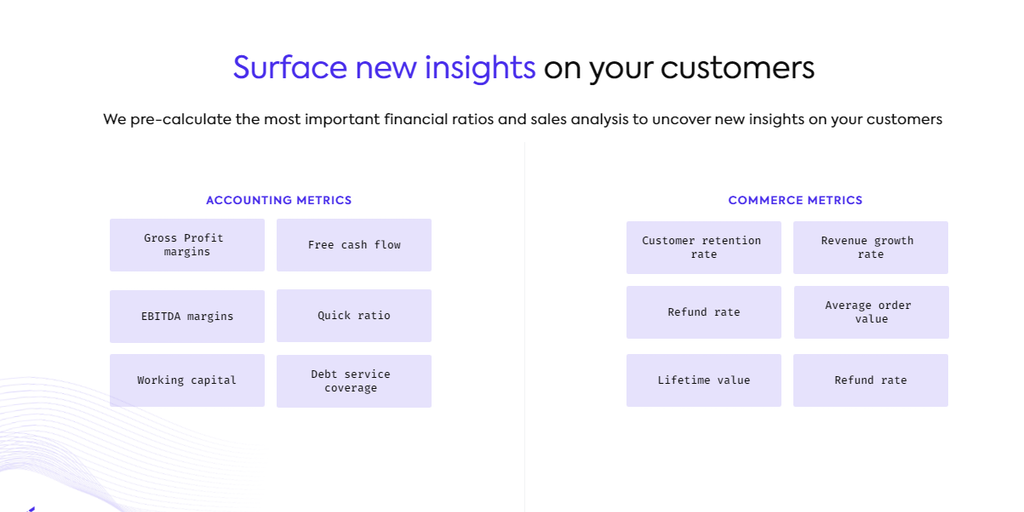Viewport: 1024px width, 512px height.
Task: Open the Customer retention rate tile
Action: (704, 248)
